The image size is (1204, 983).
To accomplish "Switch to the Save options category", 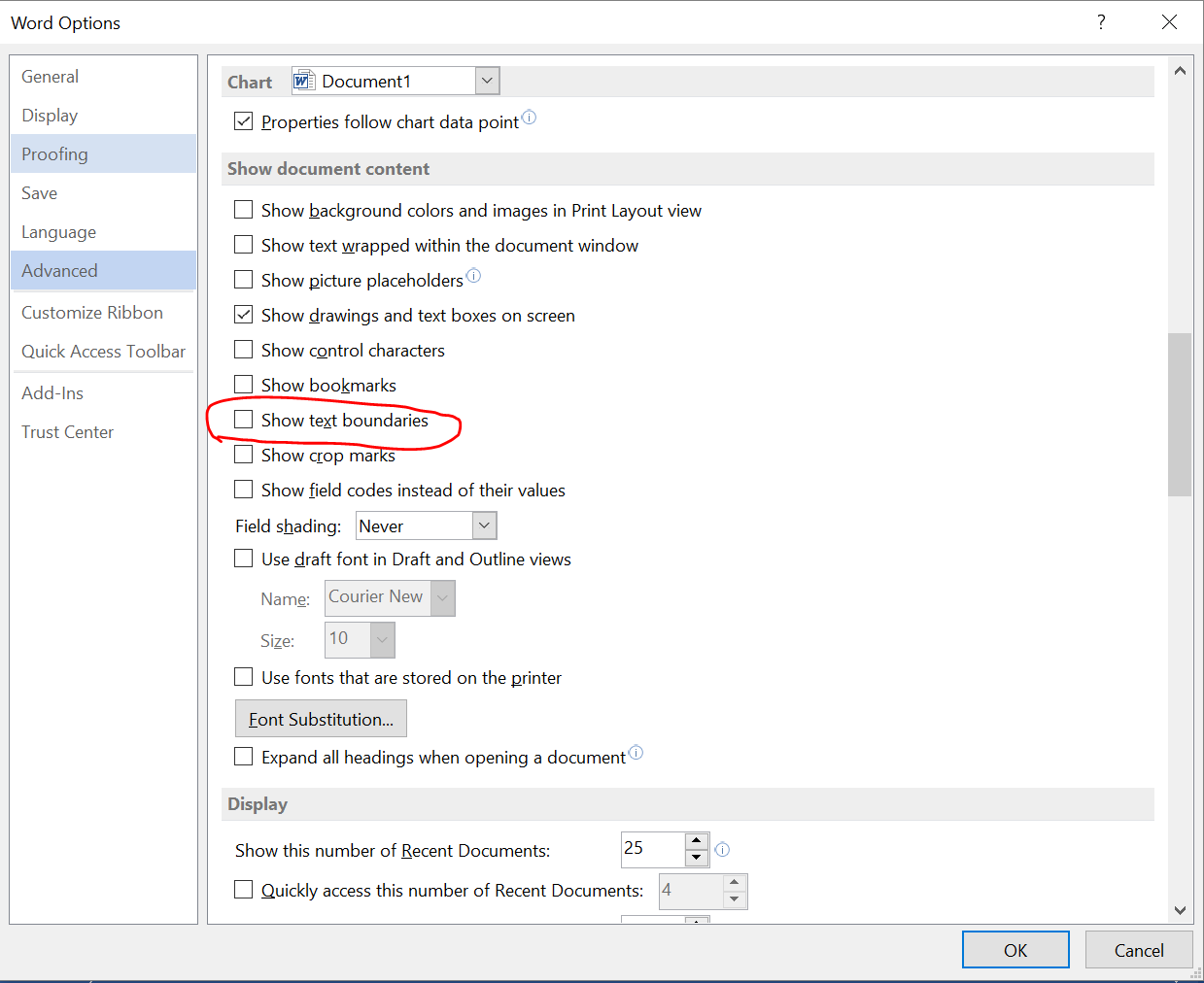I will 103,193.
